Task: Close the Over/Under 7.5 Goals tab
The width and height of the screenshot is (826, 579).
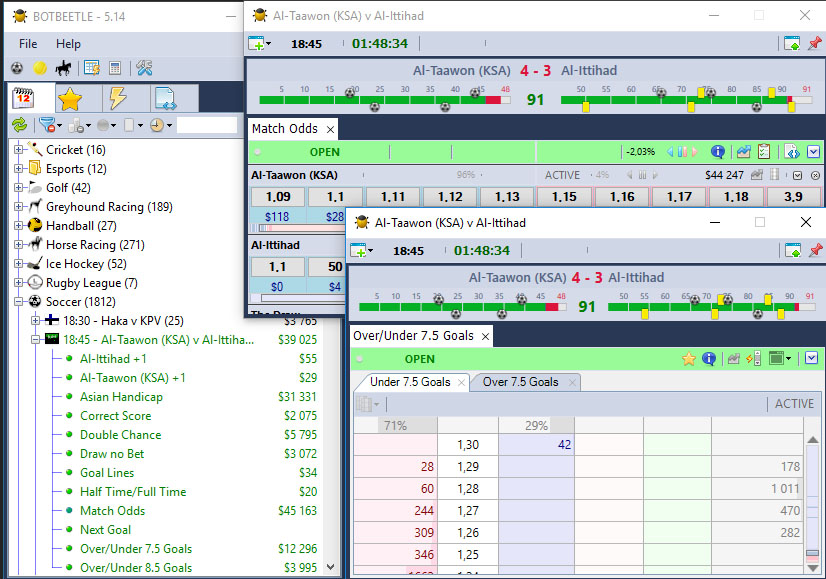Action: tap(485, 336)
